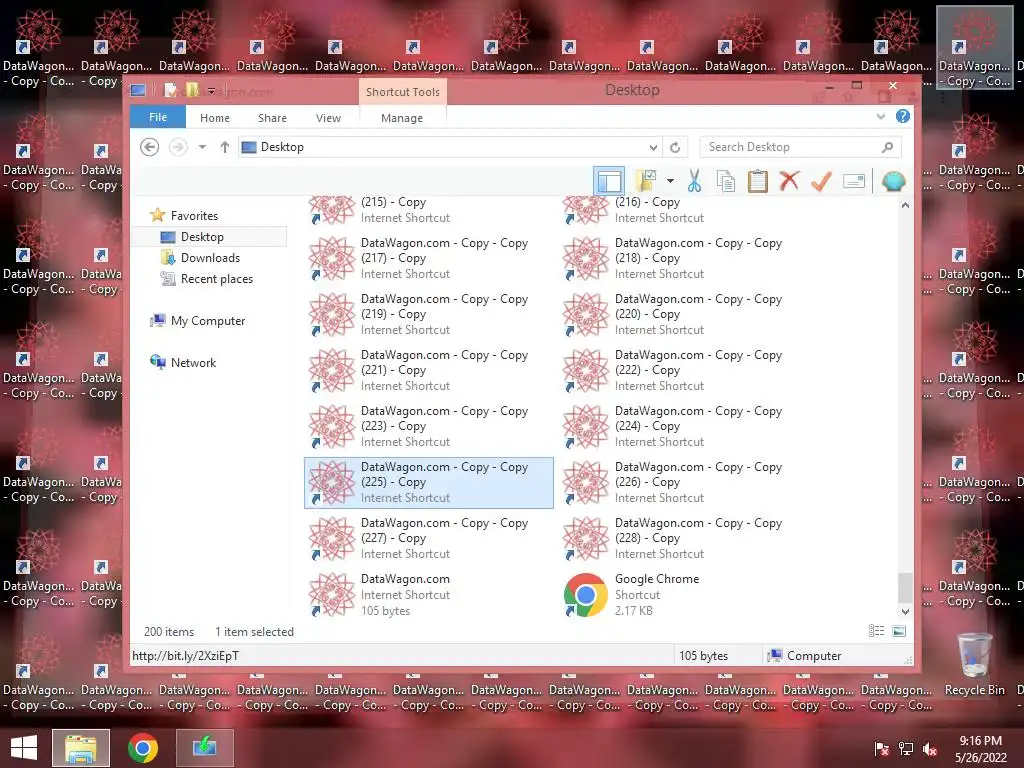Image resolution: width=1024 pixels, height=768 pixels.
Task: Click the vertical scrollbar thumb
Action: (905, 588)
